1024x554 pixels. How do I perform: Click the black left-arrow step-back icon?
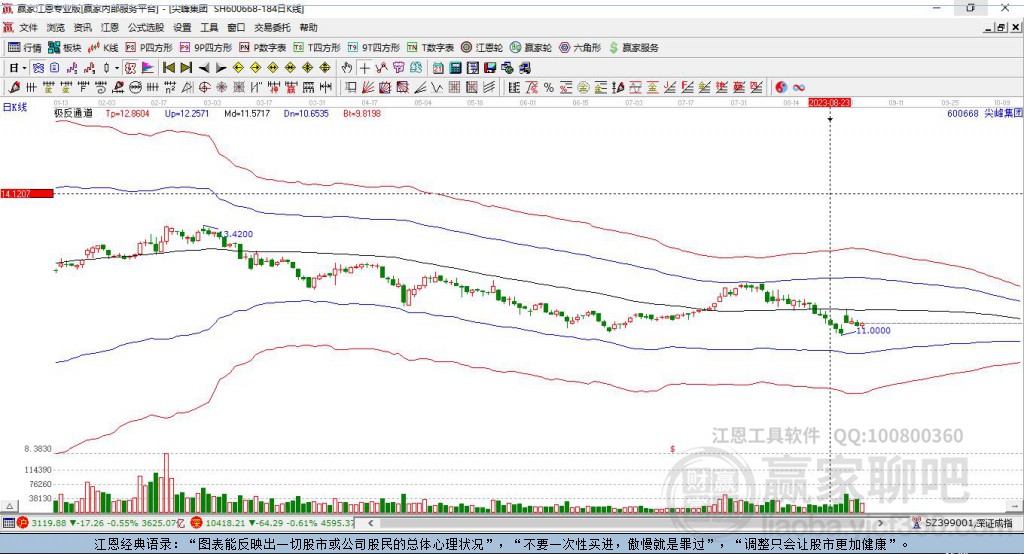pos(204,68)
